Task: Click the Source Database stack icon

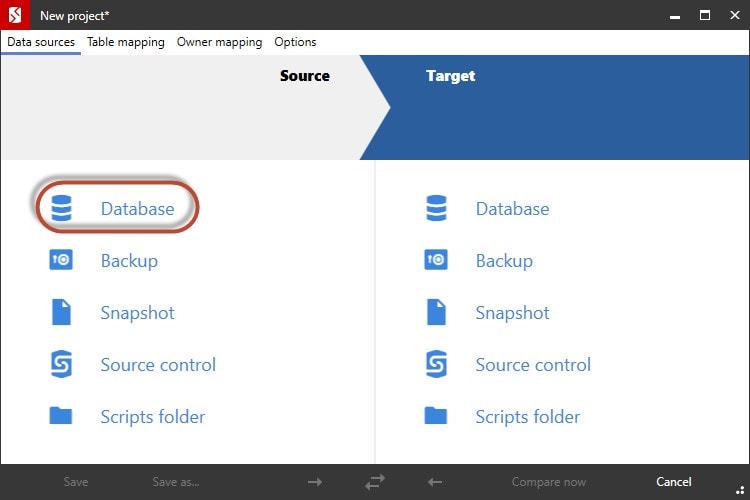Action: click(61, 208)
